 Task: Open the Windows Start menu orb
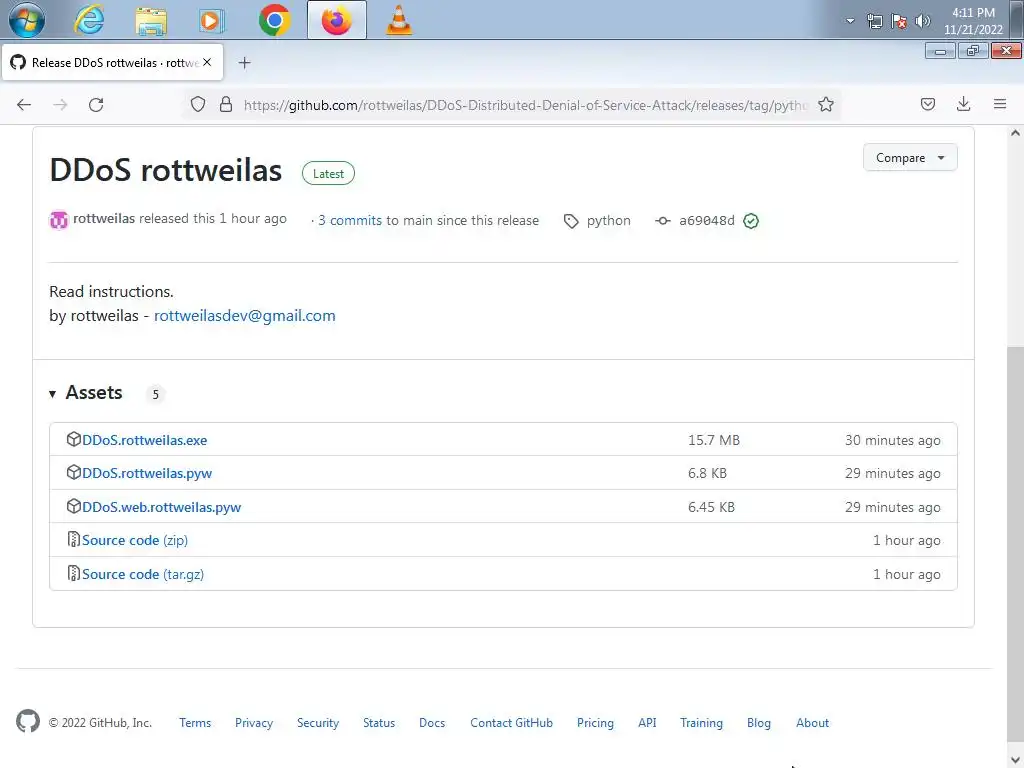(27, 20)
